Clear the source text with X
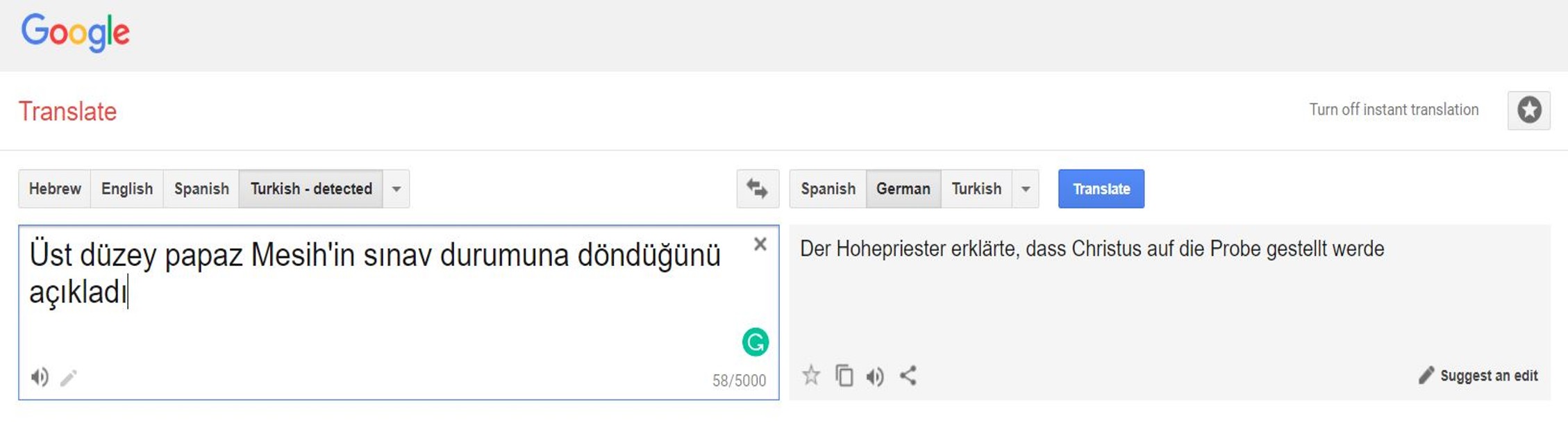Screen dimensions: 1568x434 tap(760, 244)
